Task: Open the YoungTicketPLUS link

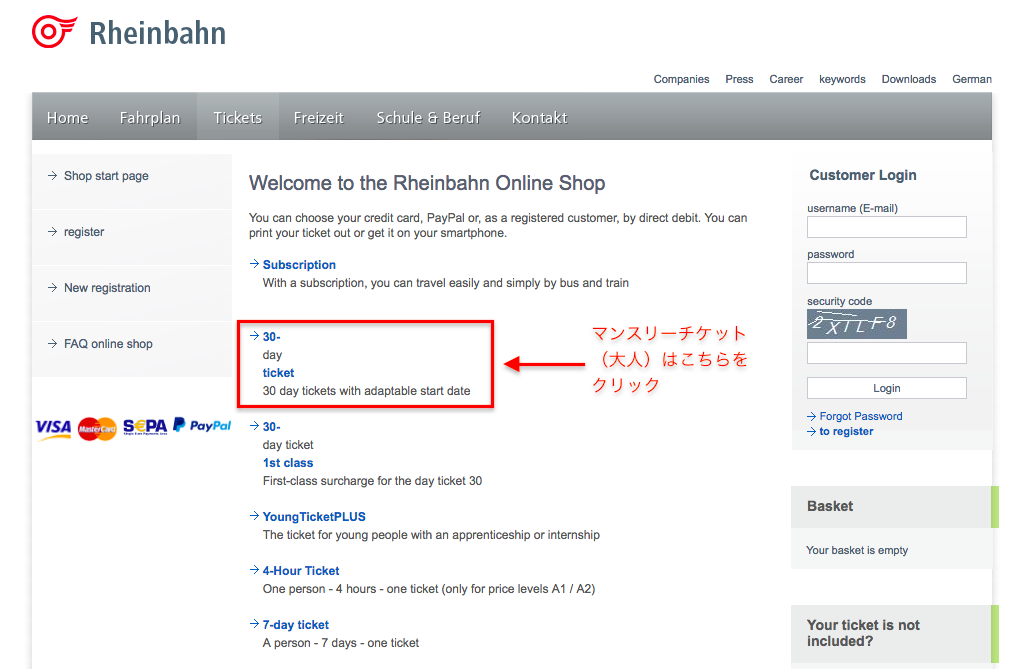Action: (x=314, y=517)
